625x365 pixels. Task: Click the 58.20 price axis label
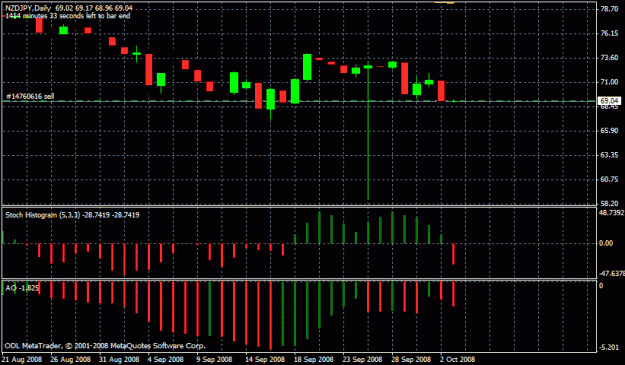[609, 204]
